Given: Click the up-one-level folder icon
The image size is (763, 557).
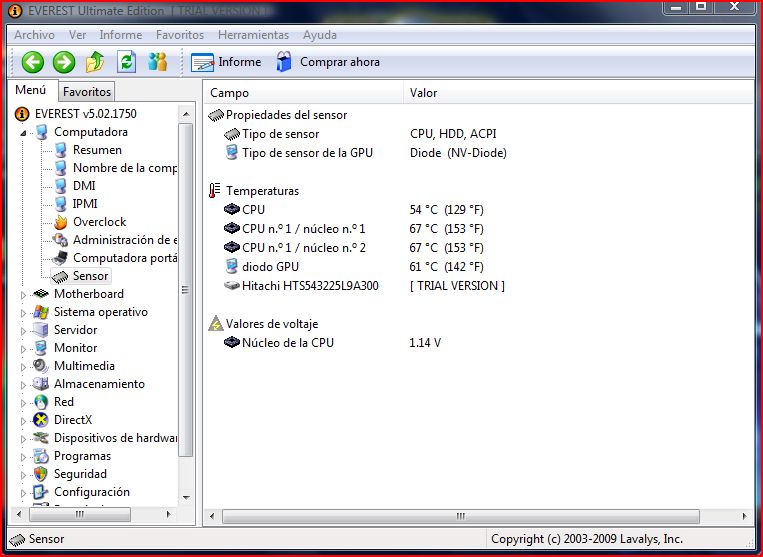Looking at the screenshot, I should tap(95, 62).
